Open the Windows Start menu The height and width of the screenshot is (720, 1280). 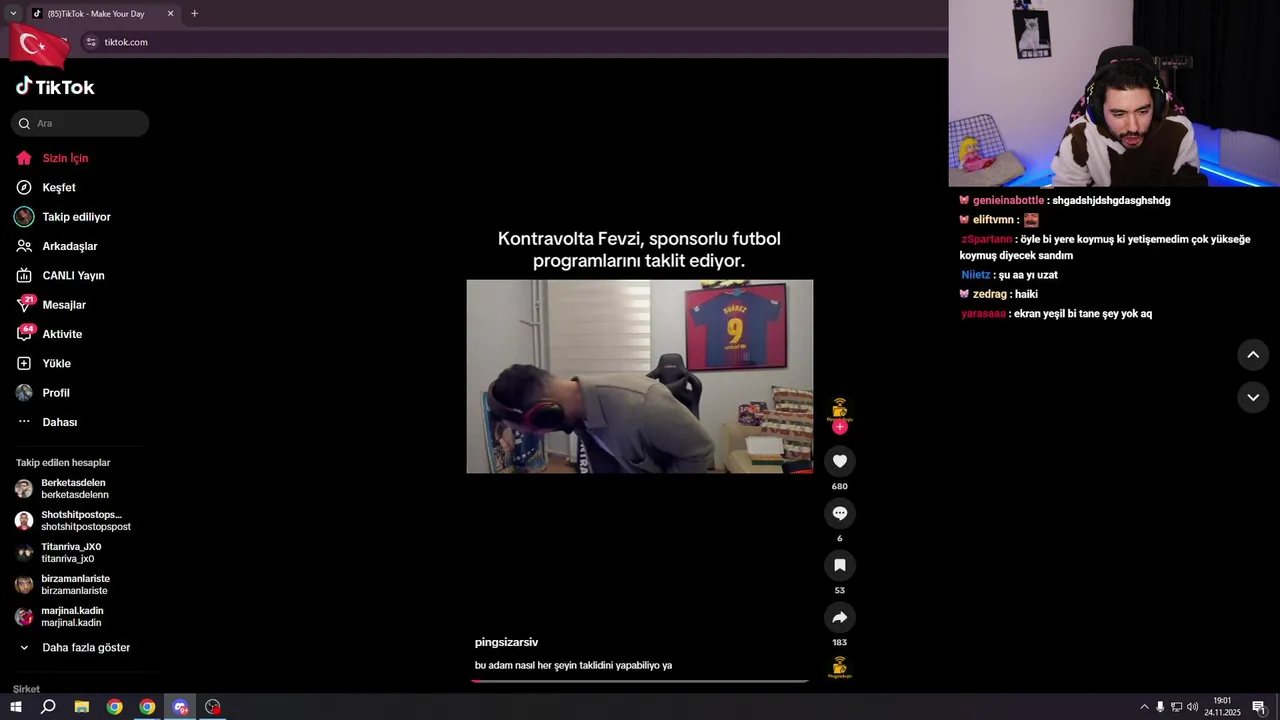(x=16, y=707)
